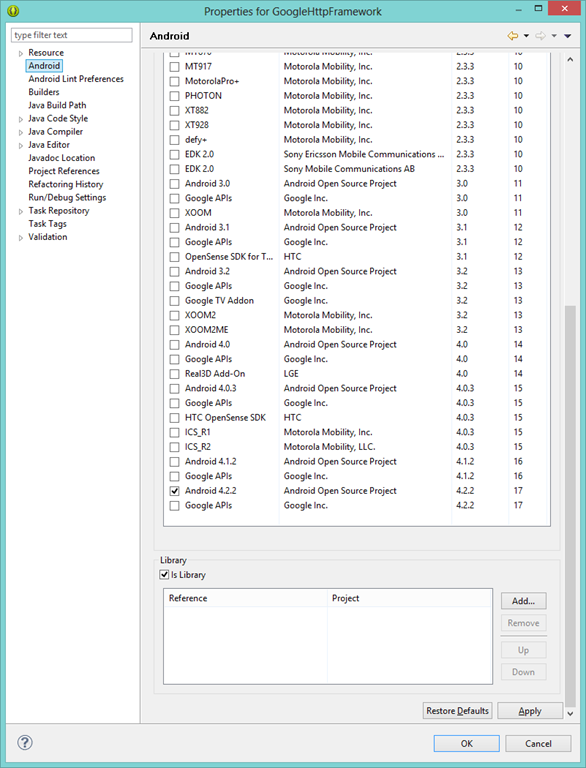Click the Apply button

click(530, 711)
